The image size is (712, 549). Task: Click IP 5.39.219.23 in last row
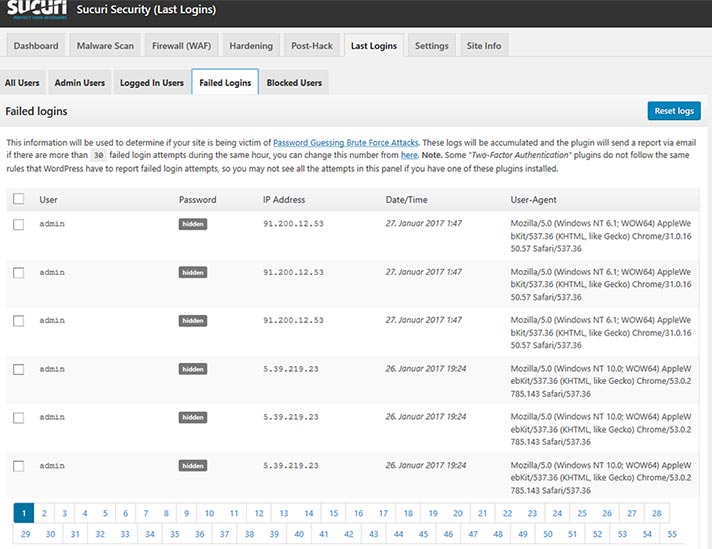tap(291, 465)
